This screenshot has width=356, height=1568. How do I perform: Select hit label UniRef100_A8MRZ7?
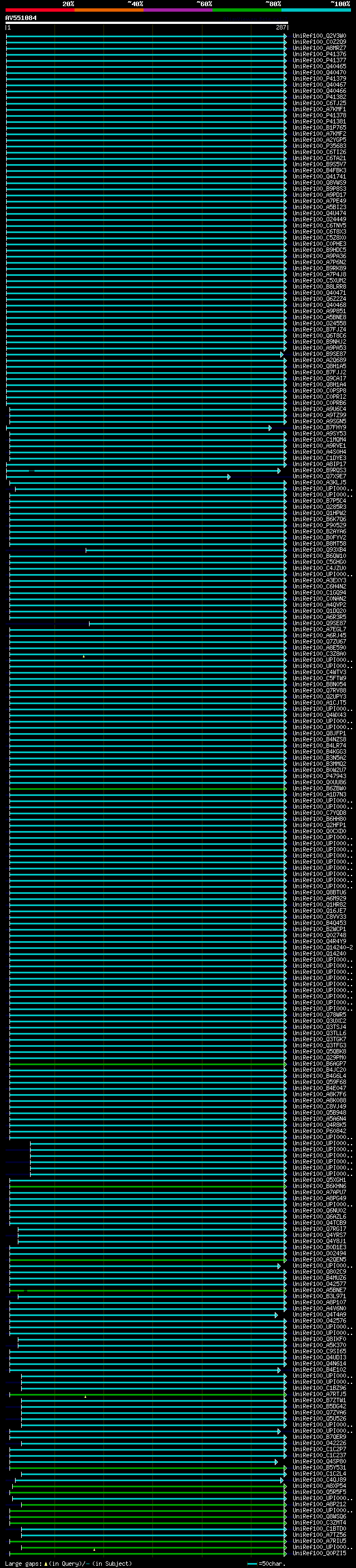[319, 48]
